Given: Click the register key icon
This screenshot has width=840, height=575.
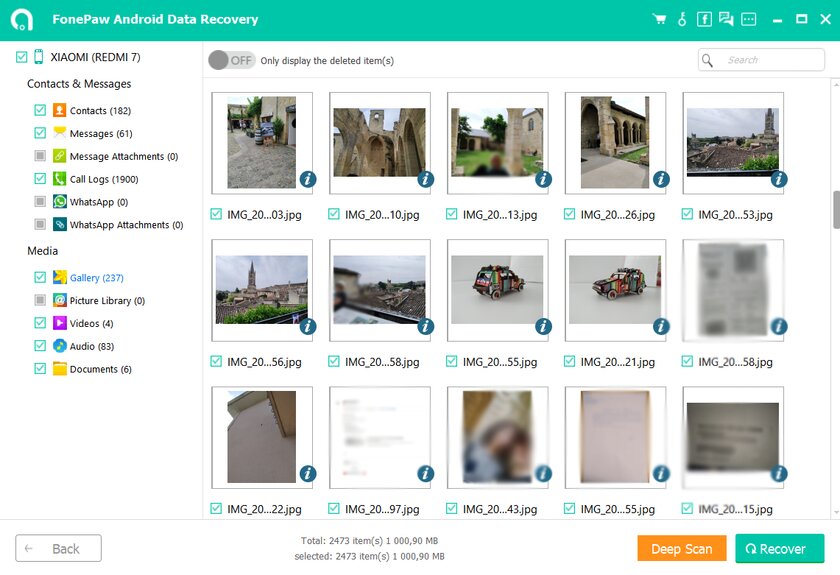Looking at the screenshot, I should pyautogui.click(x=682, y=19).
